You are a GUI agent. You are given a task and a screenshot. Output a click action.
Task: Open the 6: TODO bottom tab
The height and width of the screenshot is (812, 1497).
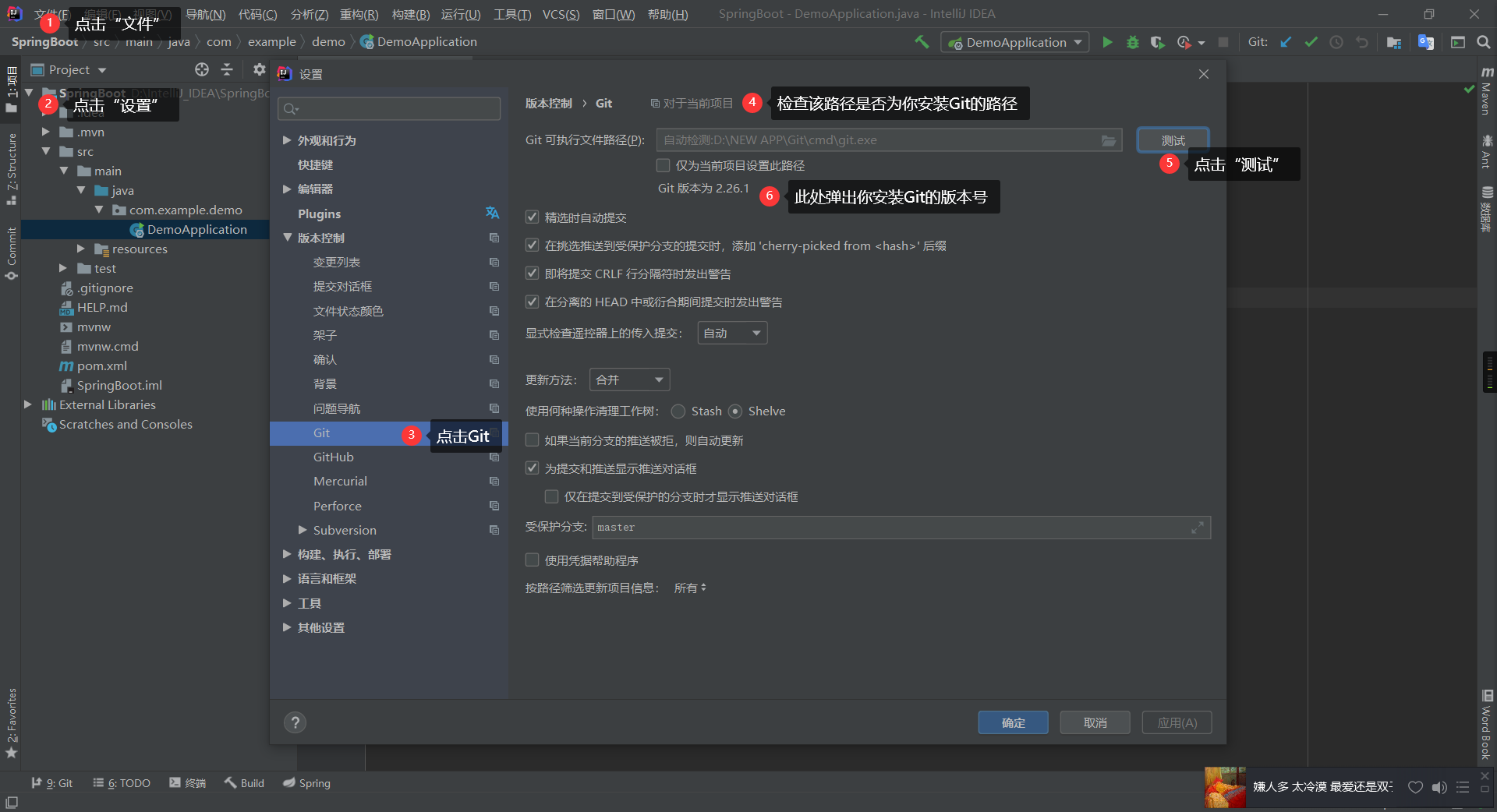(122, 783)
